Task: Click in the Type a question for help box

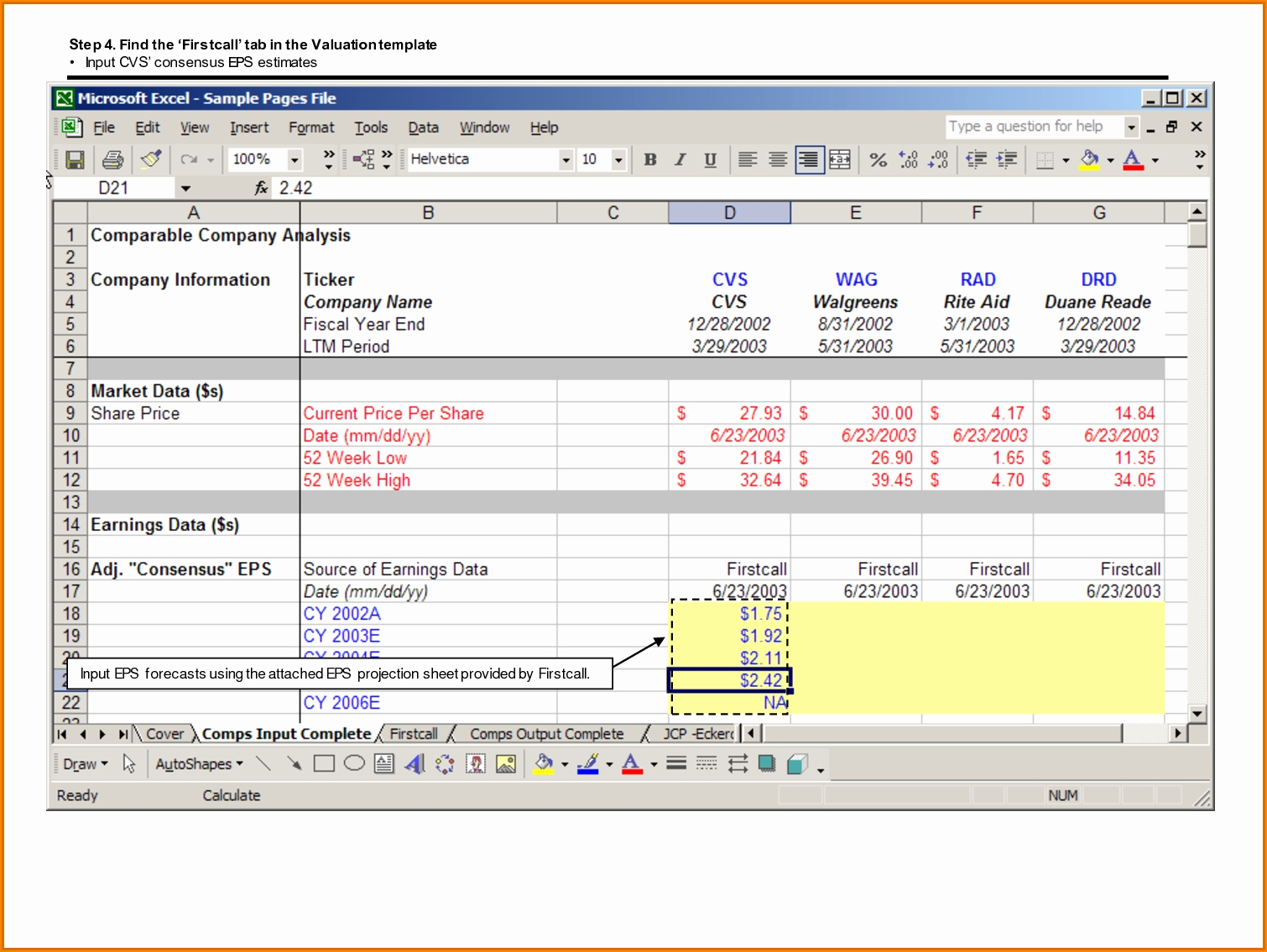Action: tap(1035, 127)
